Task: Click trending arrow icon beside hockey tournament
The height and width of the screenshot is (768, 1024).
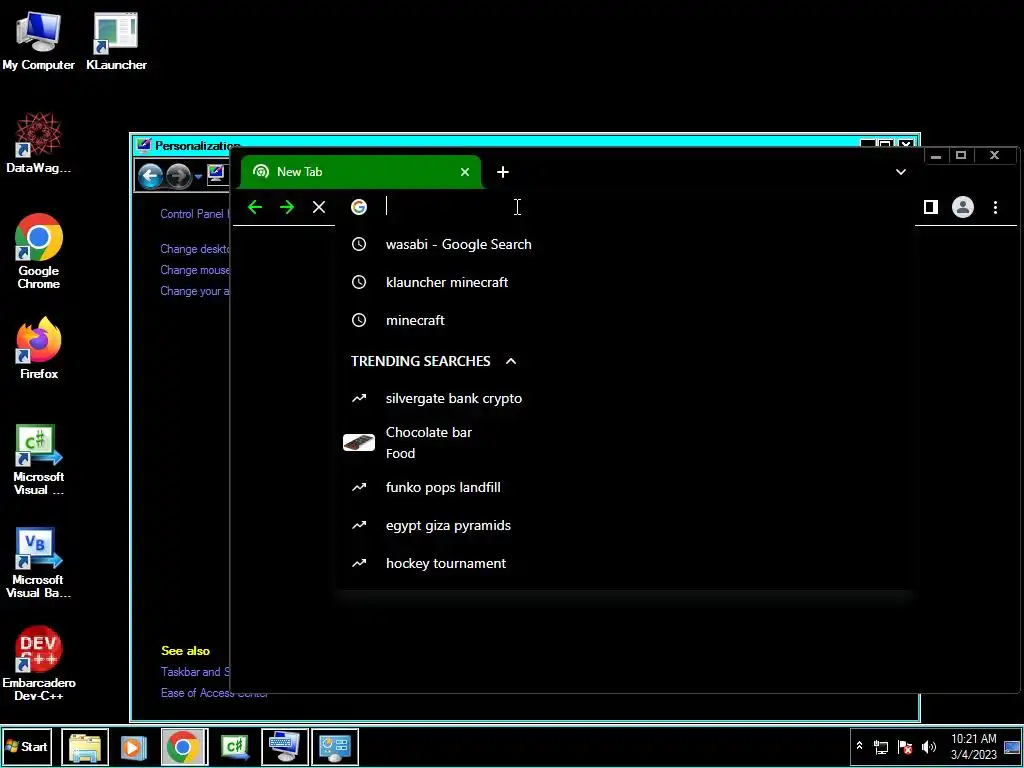Action: point(359,563)
